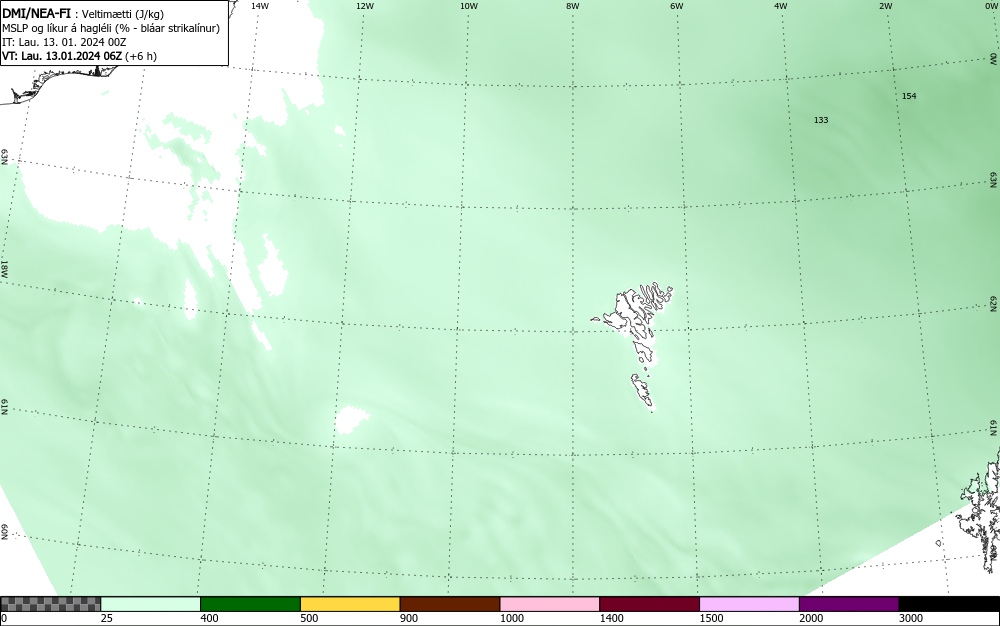This screenshot has width=1000, height=626.
Task: Click the legend value "2000"
Action: [x=811, y=618]
